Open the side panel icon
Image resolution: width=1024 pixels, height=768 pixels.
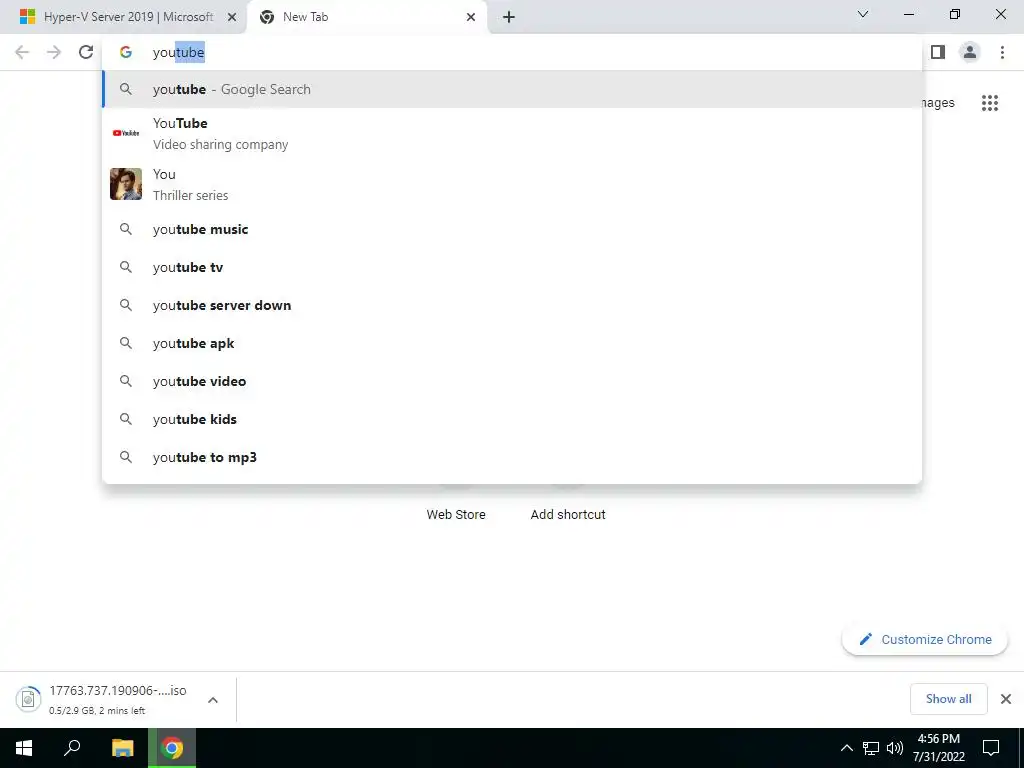[x=938, y=52]
